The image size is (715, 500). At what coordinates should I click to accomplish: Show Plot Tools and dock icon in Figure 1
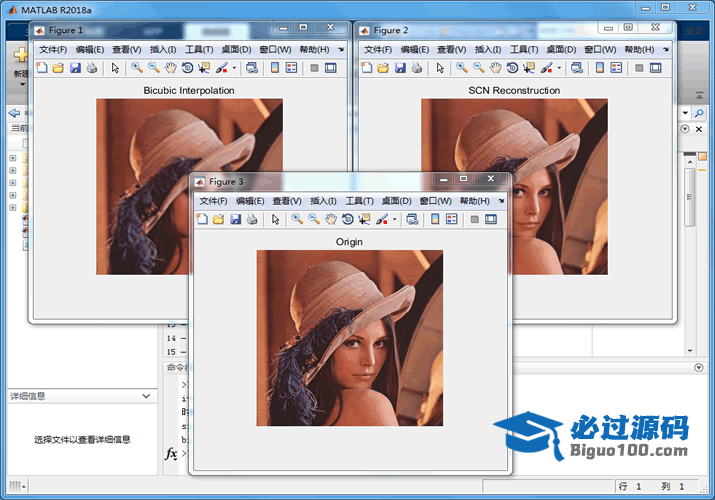point(331,68)
